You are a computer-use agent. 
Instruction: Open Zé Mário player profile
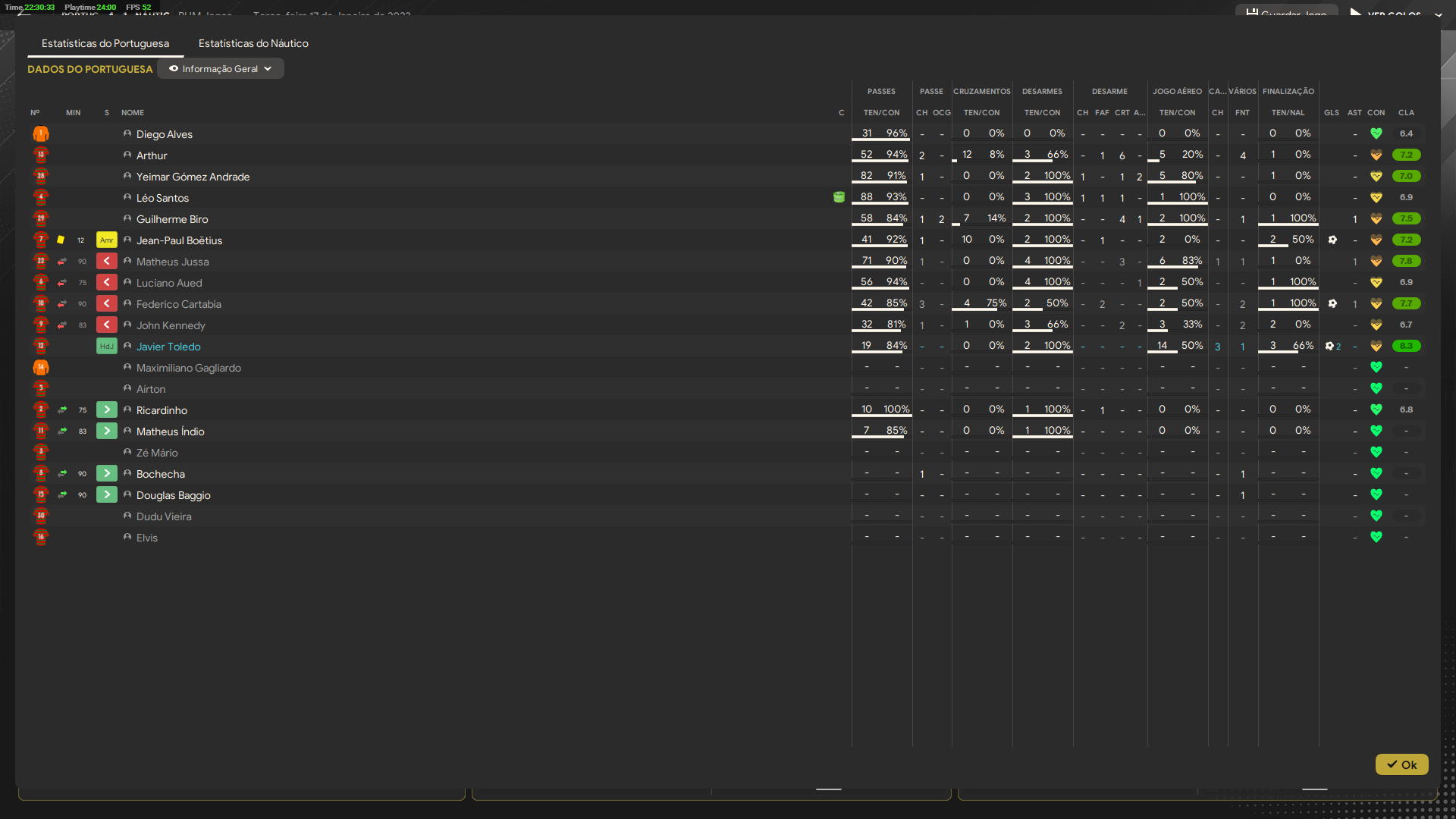157,453
